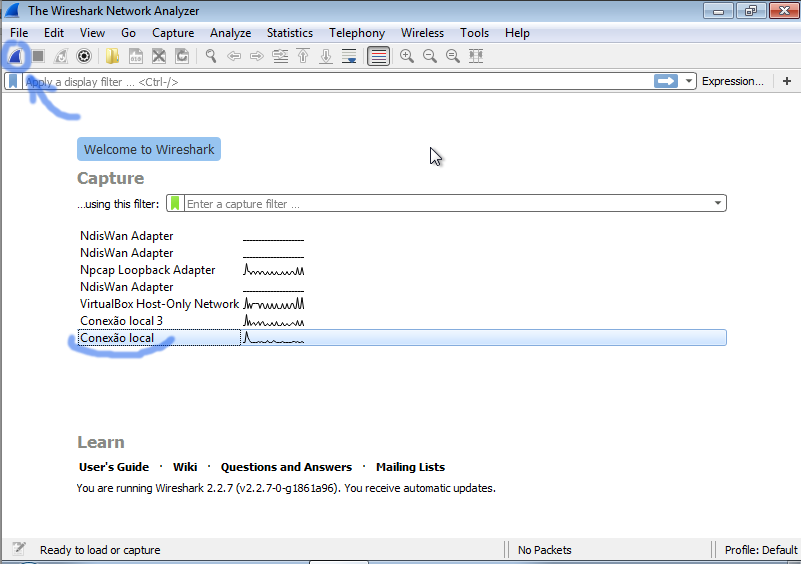
Task: Close this capture file icon
Action: 159,56
